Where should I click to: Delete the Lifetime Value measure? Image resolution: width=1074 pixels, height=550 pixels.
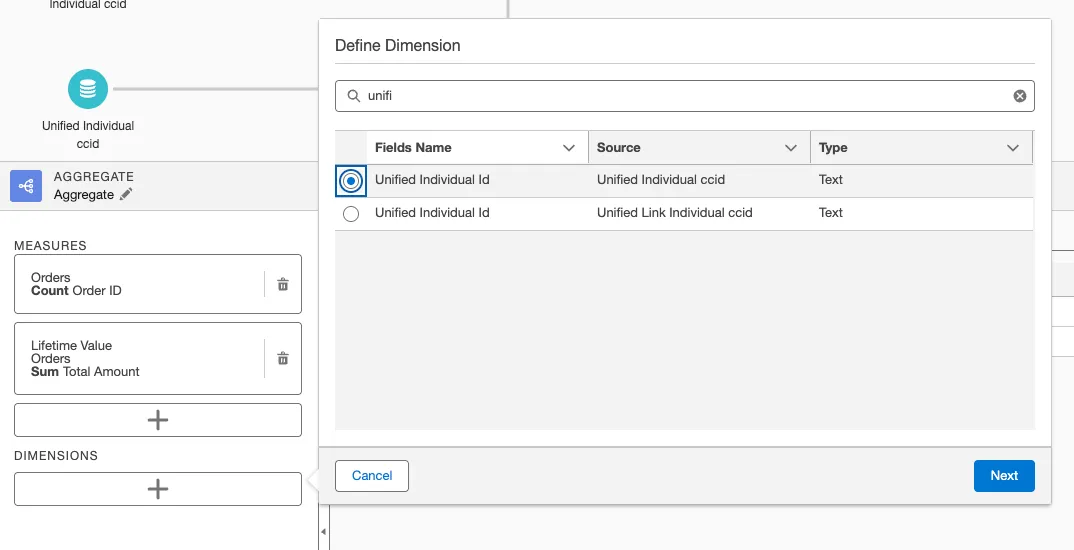[283, 358]
